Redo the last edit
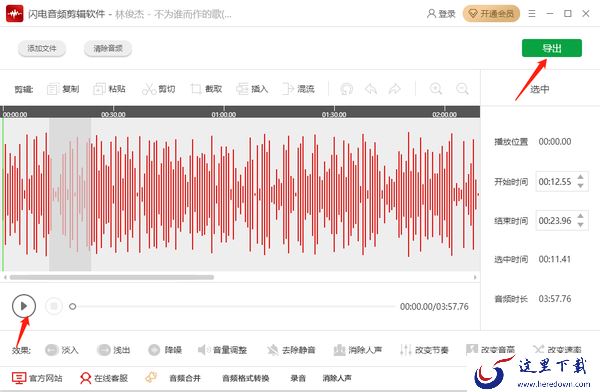This screenshot has height=392, width=600. 394,89
